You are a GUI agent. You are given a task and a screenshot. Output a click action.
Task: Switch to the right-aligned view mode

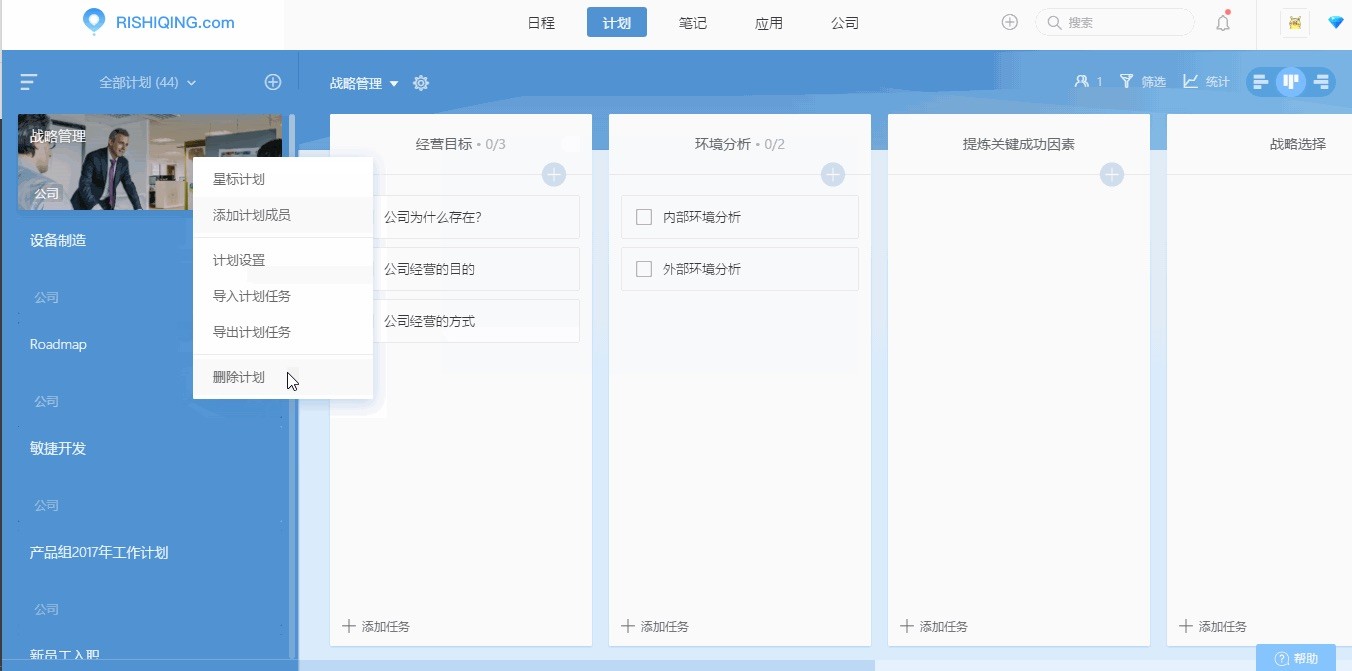(1321, 82)
